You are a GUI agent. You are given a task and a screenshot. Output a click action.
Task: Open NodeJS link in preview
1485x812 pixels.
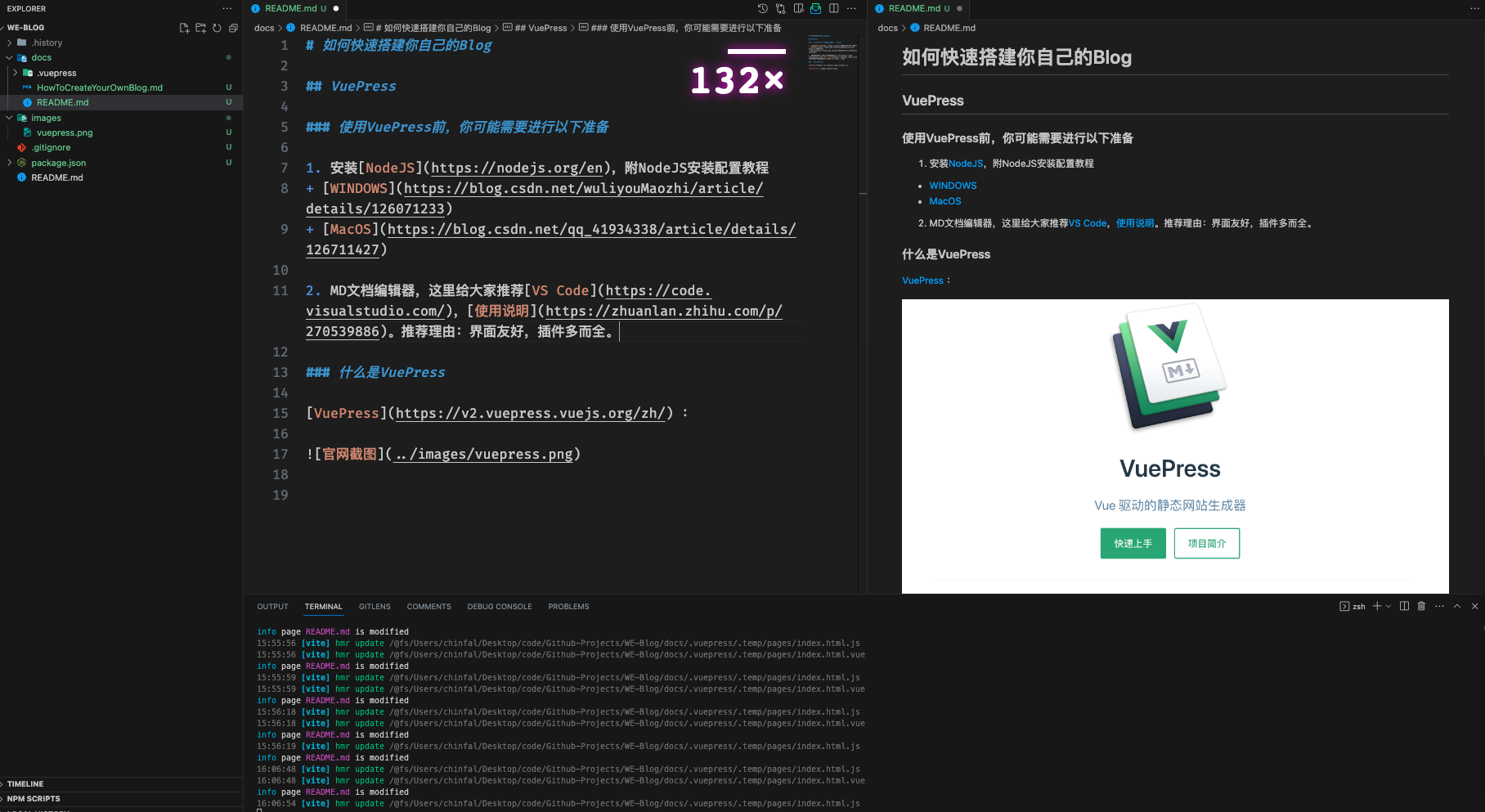966,164
